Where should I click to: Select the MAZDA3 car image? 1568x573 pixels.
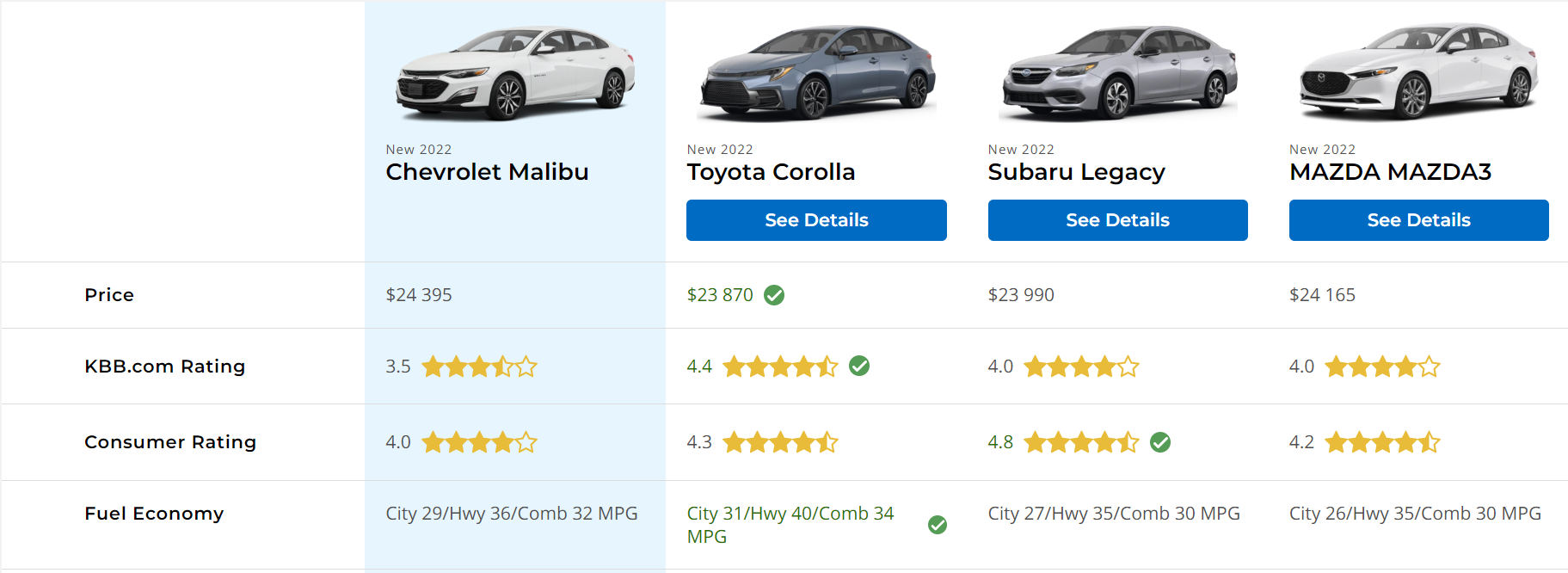click(1418, 72)
